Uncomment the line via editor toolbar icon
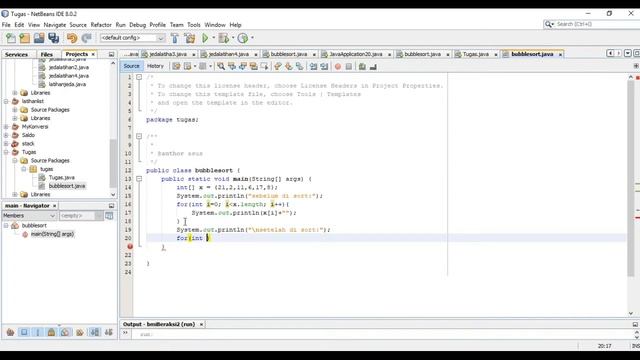This screenshot has height=360, width=640. click(x=373, y=66)
